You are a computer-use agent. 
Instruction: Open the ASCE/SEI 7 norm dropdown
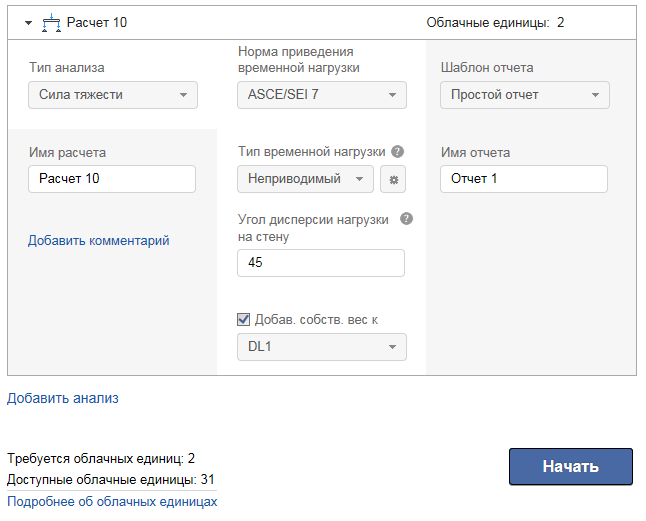[x=322, y=95]
